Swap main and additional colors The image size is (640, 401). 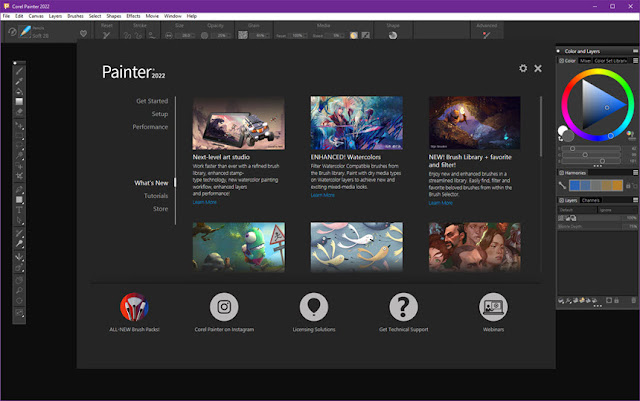[560, 139]
